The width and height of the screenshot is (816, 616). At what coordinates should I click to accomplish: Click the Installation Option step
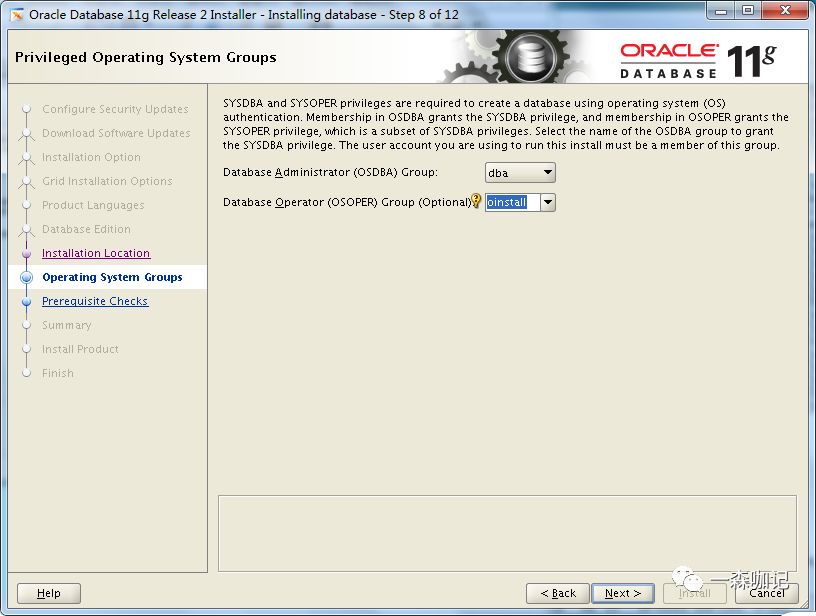[x=91, y=157]
